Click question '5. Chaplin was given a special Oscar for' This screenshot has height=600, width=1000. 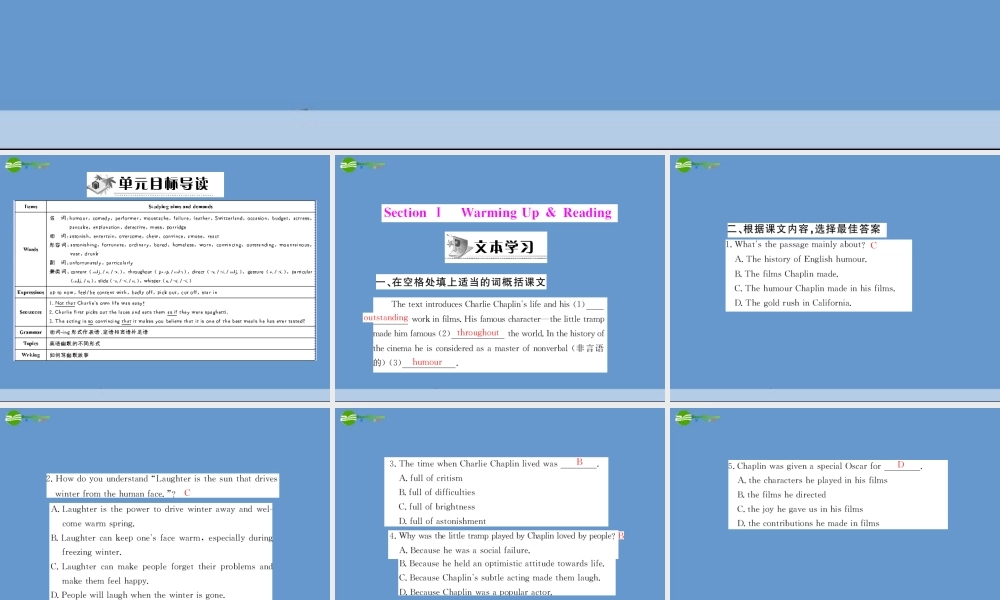click(804, 466)
